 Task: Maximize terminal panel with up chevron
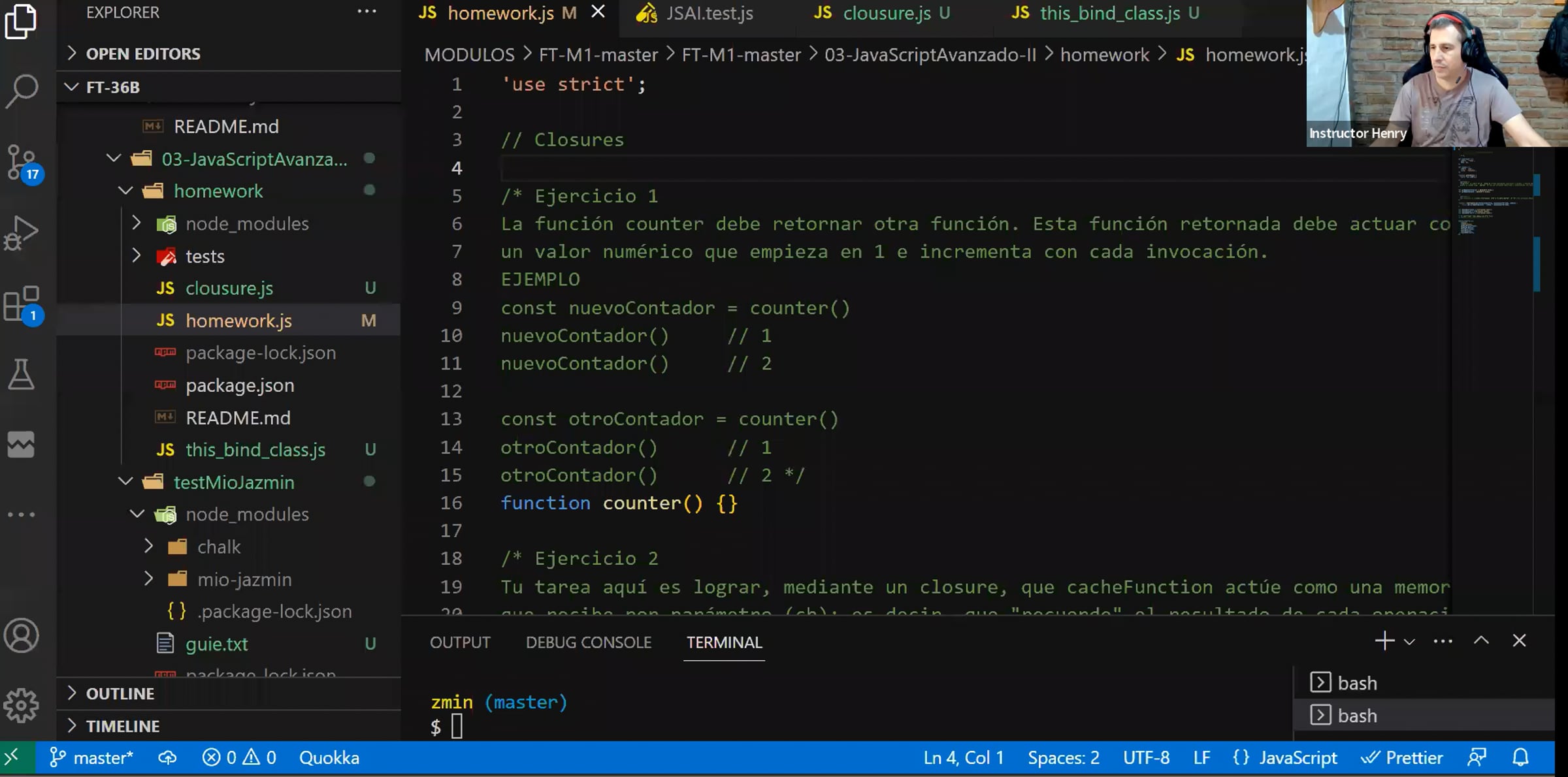[x=1481, y=641]
